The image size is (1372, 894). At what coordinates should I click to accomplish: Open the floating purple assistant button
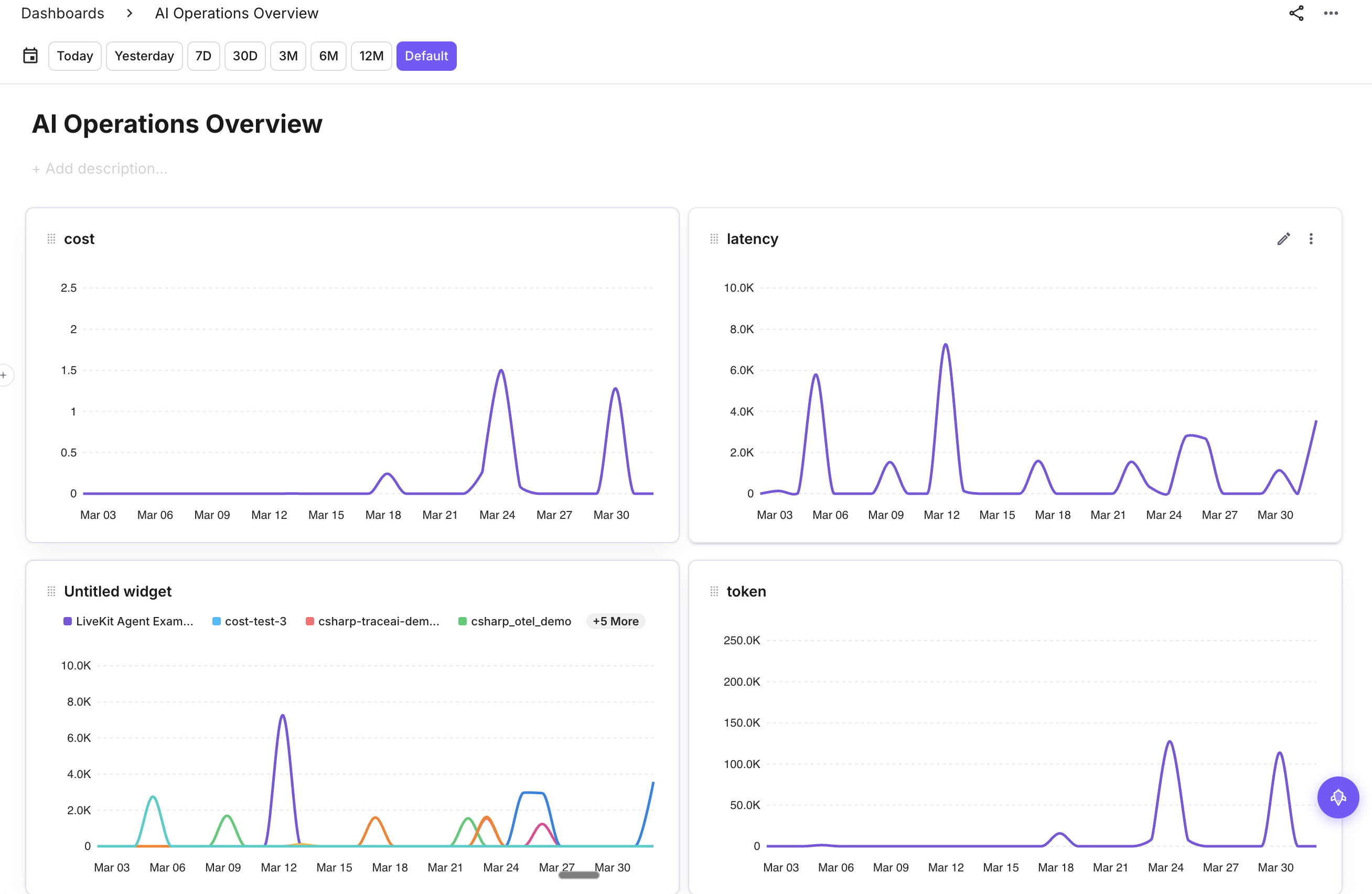click(1337, 797)
